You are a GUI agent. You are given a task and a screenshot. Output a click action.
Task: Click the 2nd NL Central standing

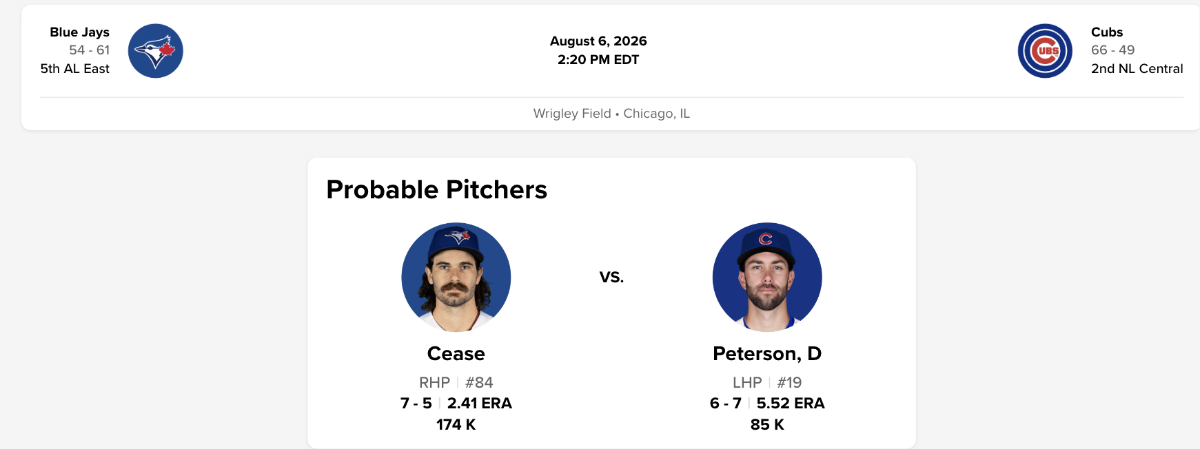click(x=1137, y=68)
